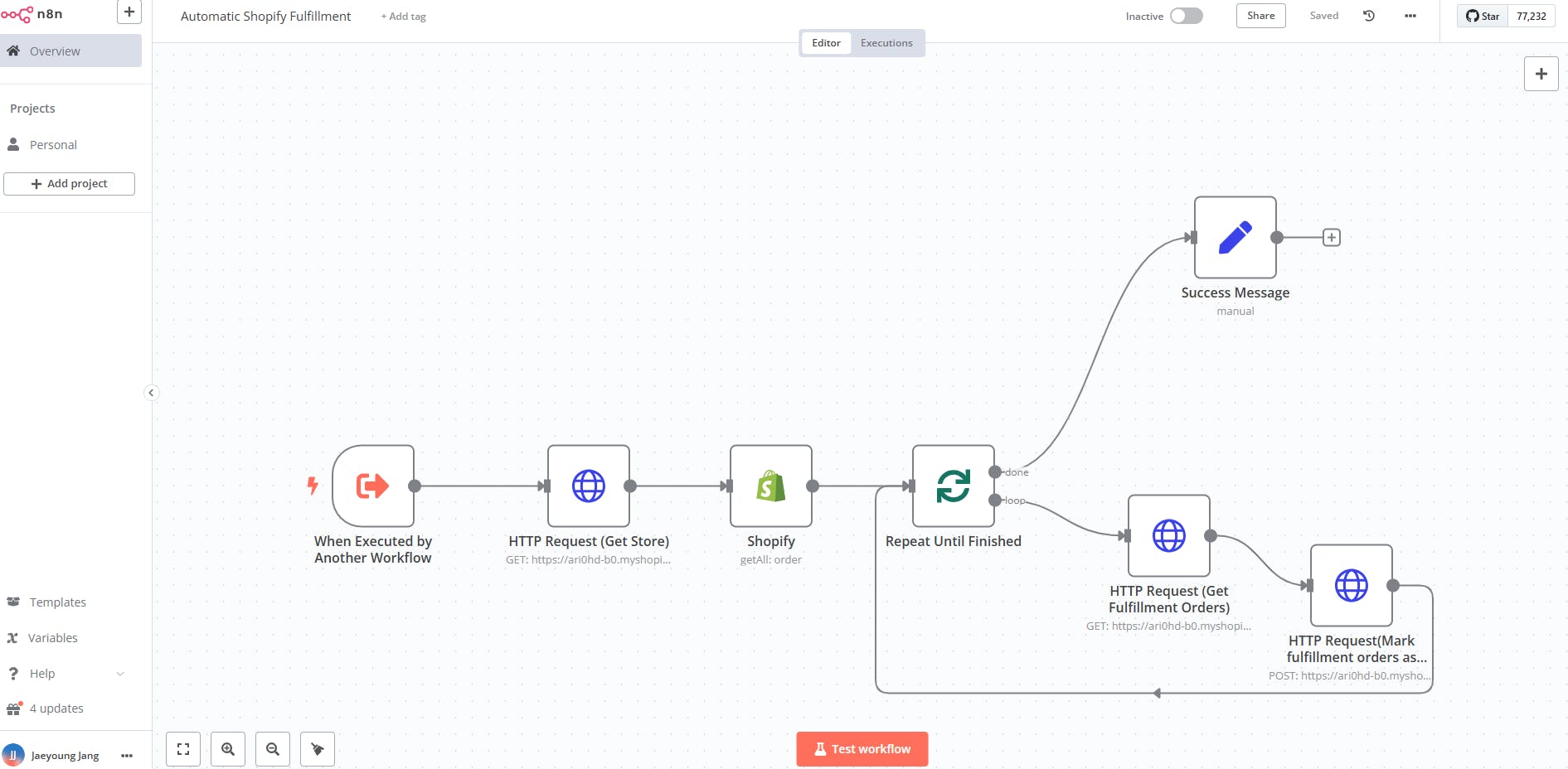The image size is (1568, 769).
Task: Open the user options ellipsis menu
Action: coord(127,756)
